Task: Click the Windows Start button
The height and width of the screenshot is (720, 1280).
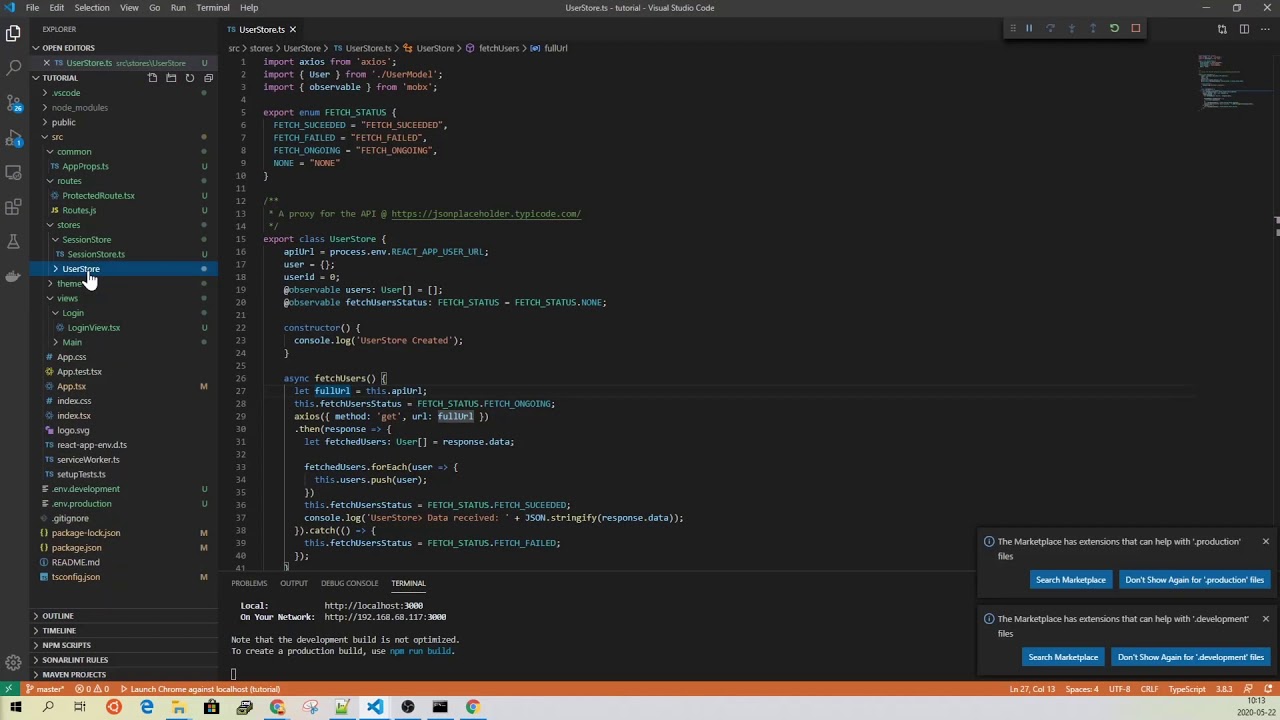Action: click(x=15, y=707)
